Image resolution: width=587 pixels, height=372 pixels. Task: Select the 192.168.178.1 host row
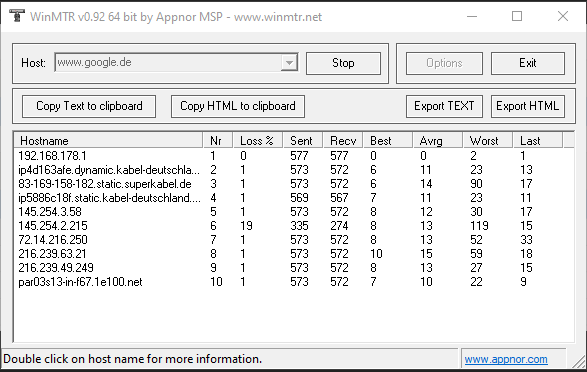[294, 156]
